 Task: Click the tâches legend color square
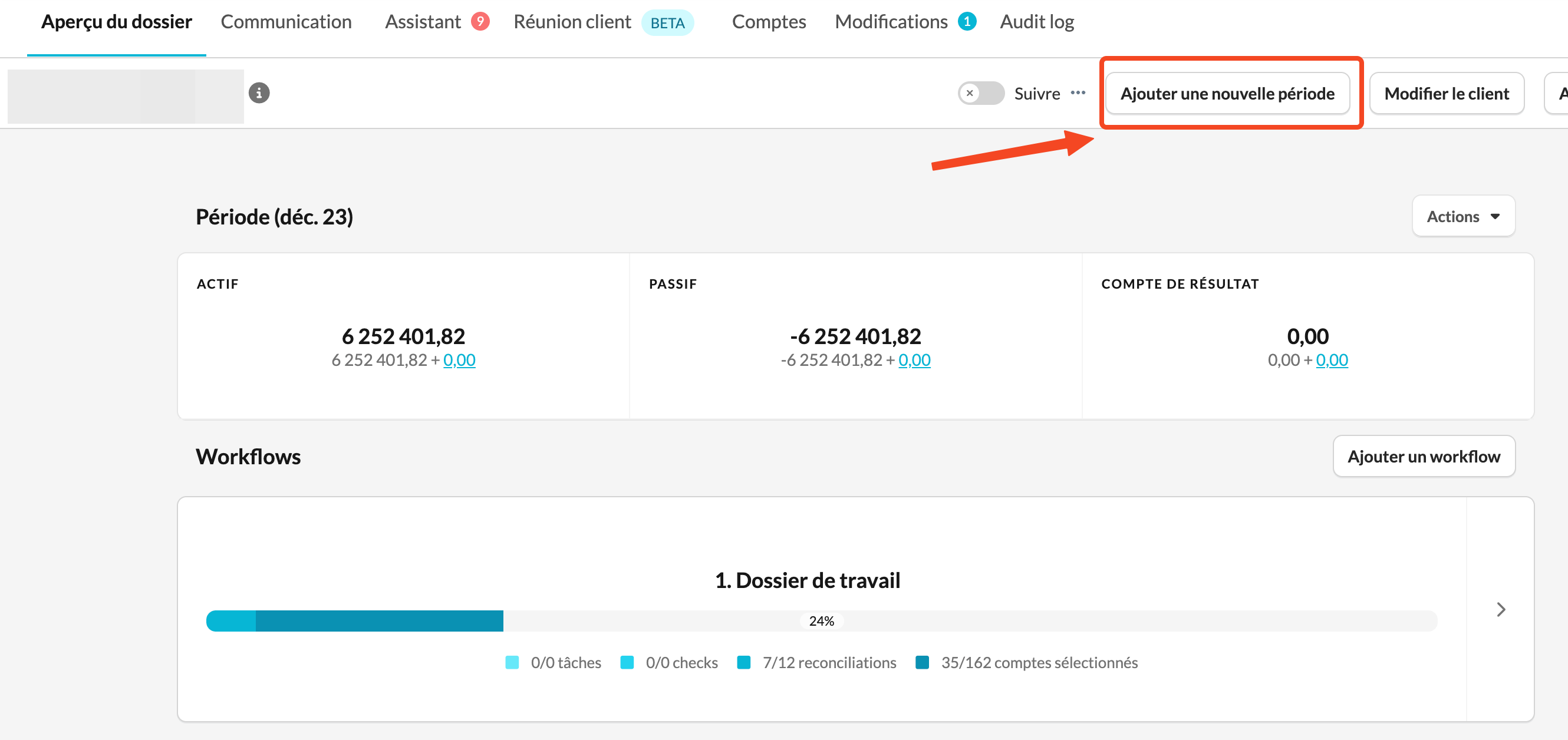pyautogui.click(x=512, y=662)
